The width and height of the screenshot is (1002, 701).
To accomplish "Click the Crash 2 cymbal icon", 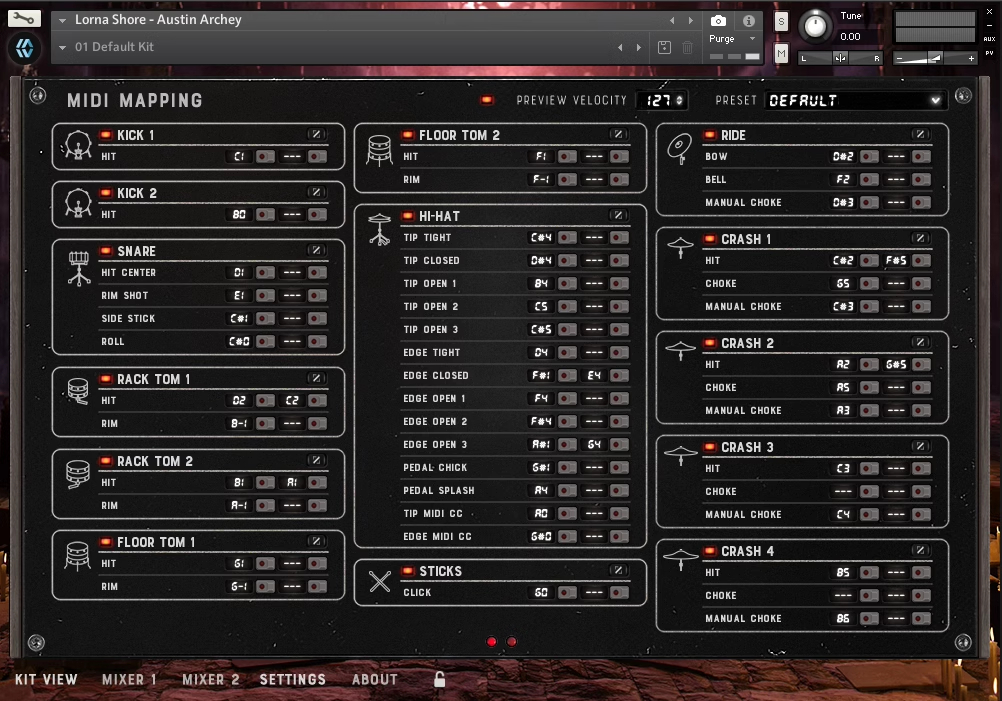I will point(680,350).
